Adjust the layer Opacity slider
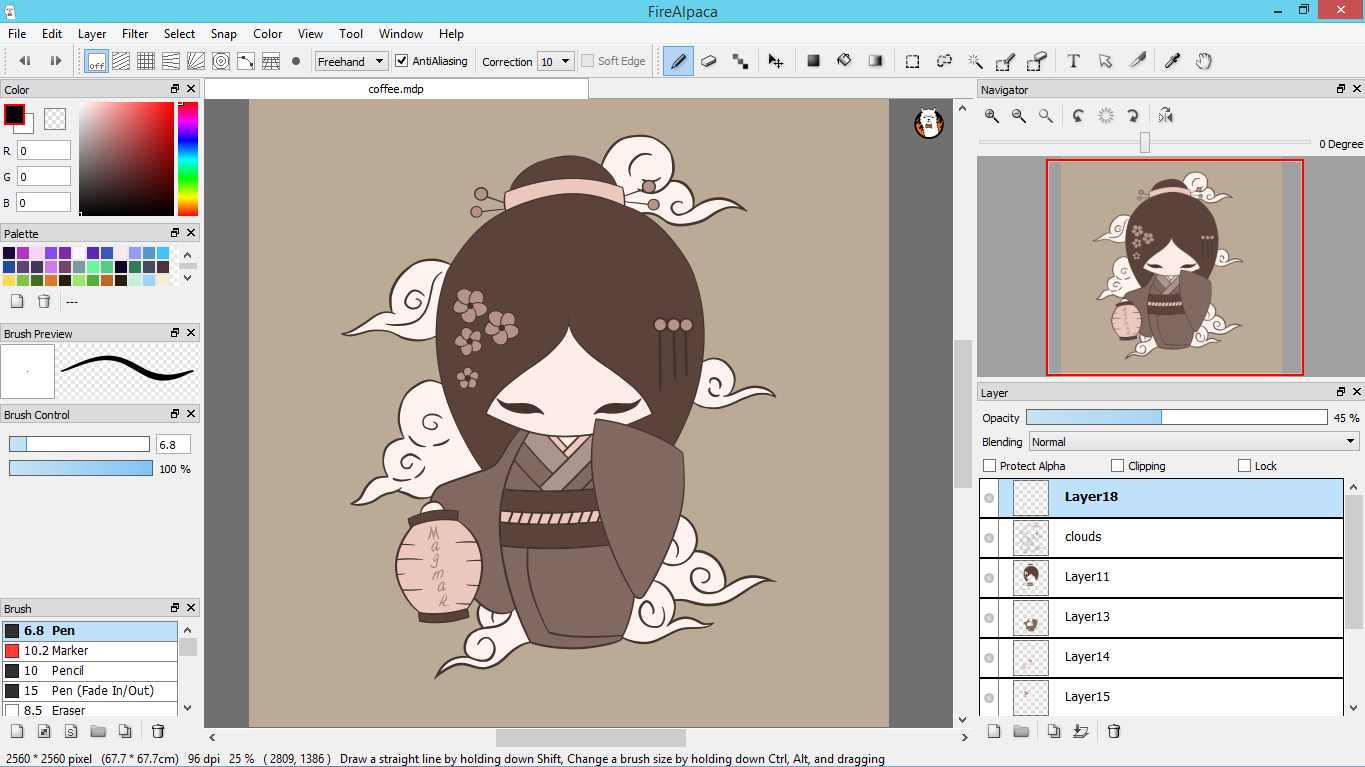Image resolution: width=1365 pixels, height=767 pixels. [x=1177, y=417]
